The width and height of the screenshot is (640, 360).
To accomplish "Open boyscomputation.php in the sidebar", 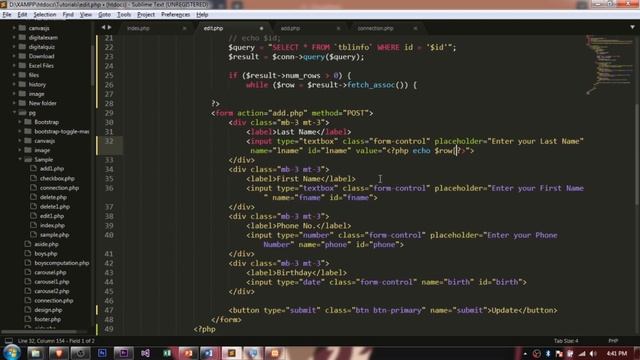I will point(62,263).
